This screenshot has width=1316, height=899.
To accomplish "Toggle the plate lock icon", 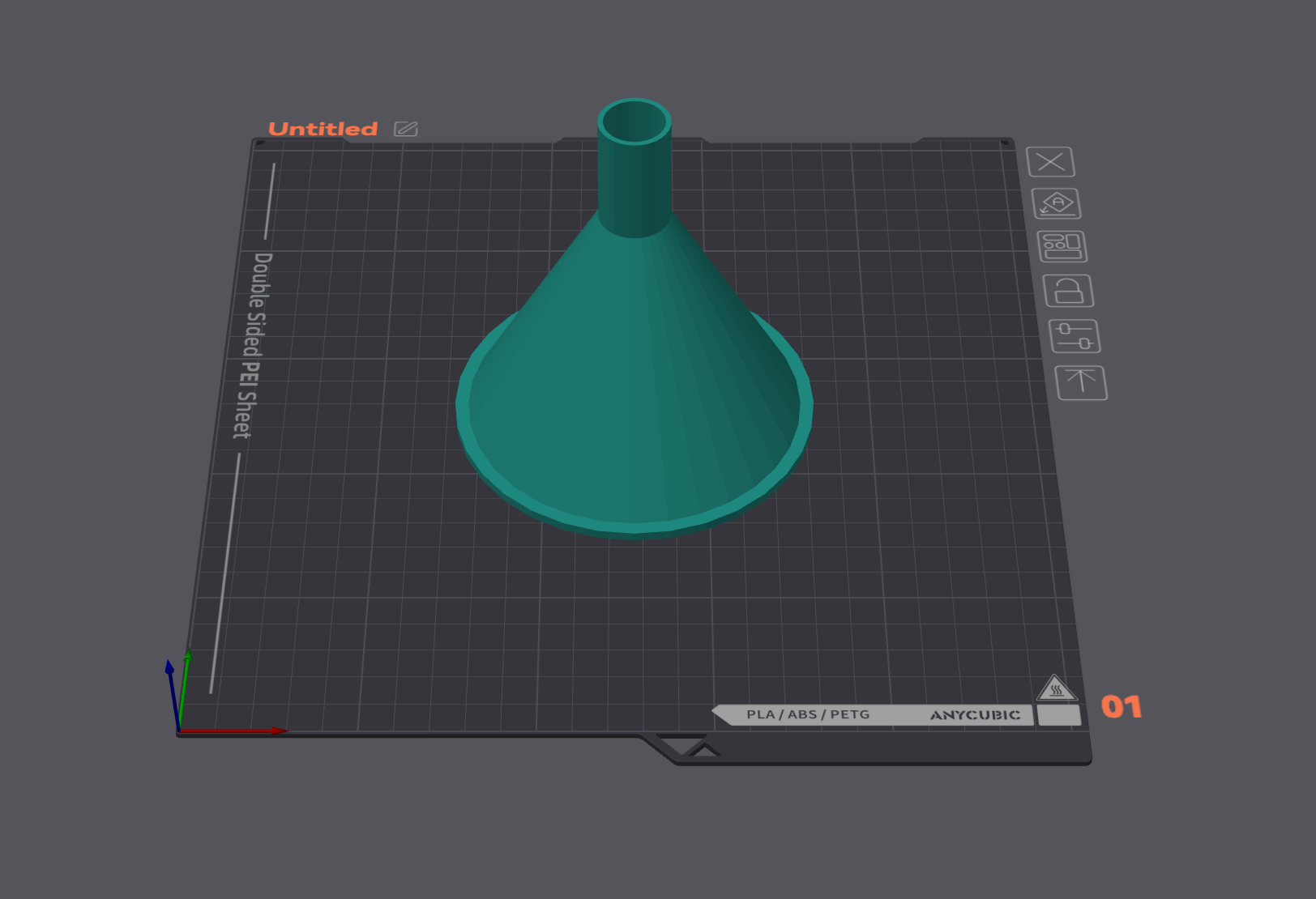I will point(1069,291).
